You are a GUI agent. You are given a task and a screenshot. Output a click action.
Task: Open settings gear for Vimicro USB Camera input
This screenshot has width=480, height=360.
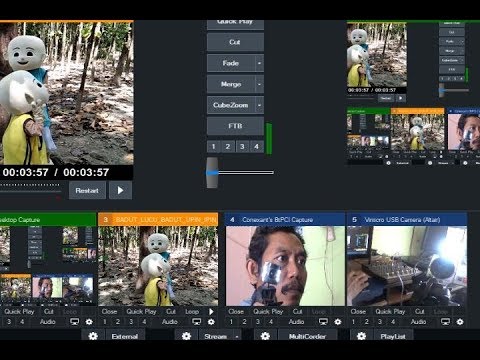coord(460,322)
